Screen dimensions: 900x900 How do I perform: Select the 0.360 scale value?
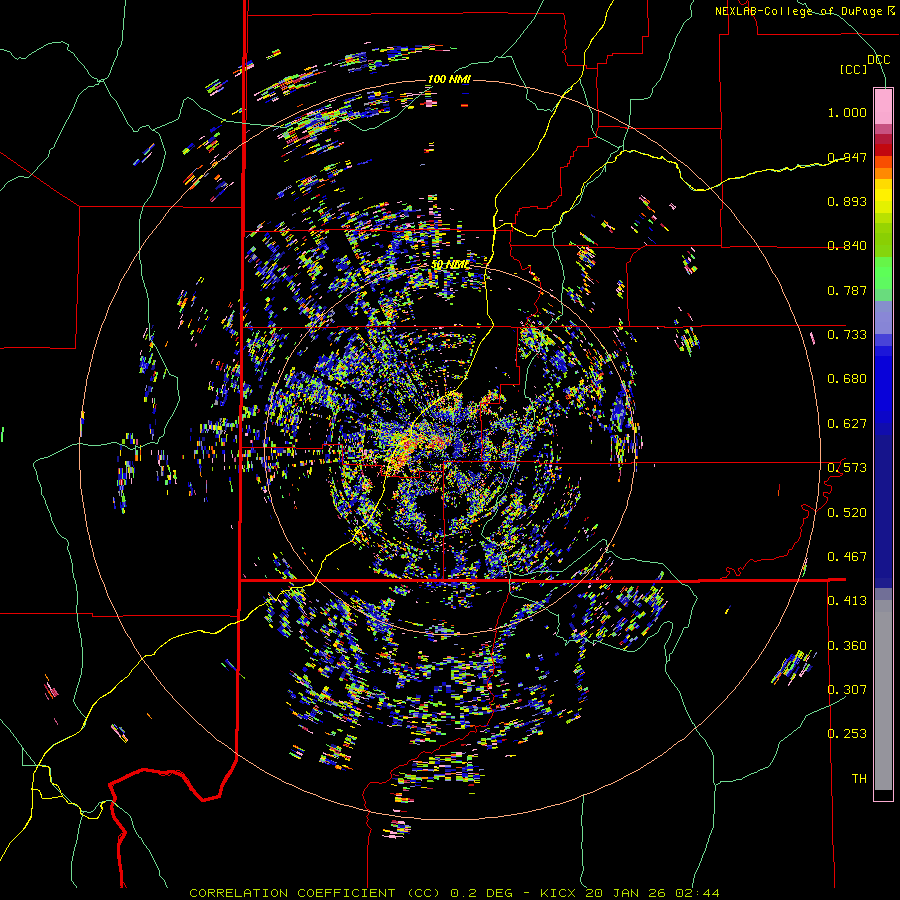tap(847, 646)
